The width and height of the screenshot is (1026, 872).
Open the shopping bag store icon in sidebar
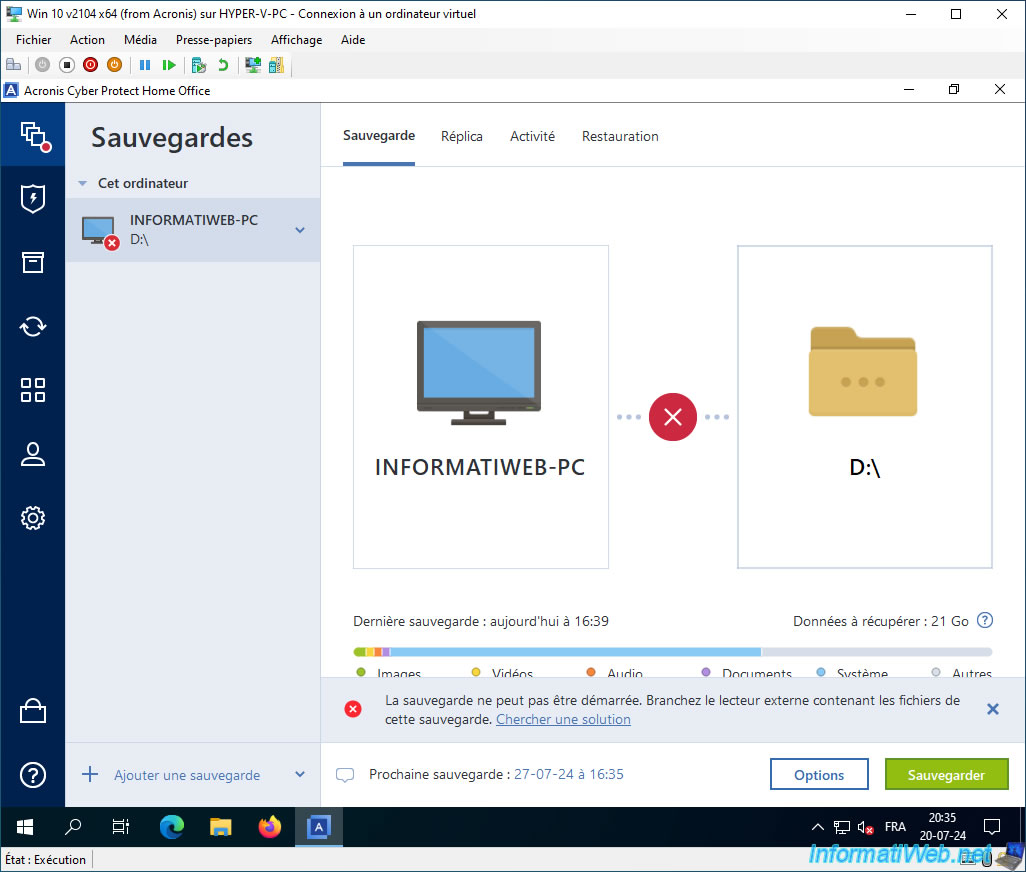33,711
